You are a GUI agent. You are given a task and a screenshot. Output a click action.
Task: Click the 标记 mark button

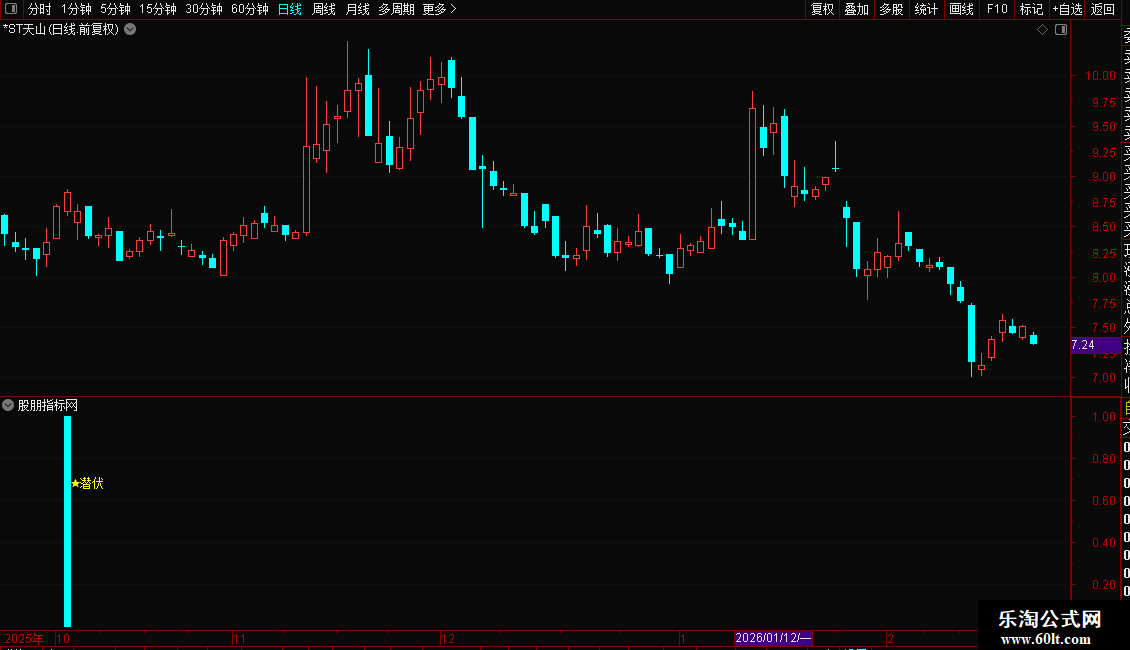[1031, 9]
